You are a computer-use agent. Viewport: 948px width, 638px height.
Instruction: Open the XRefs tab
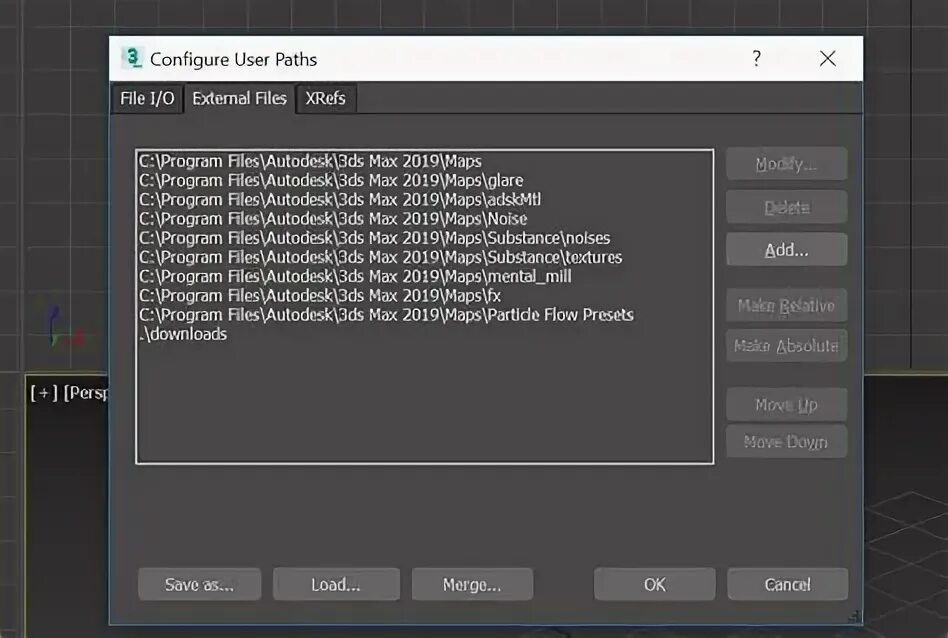325,98
